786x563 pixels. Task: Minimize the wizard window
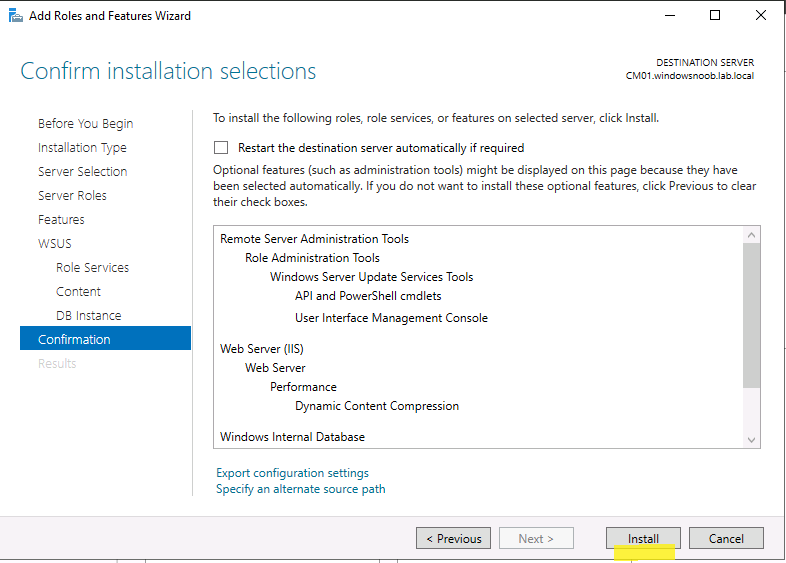point(670,16)
